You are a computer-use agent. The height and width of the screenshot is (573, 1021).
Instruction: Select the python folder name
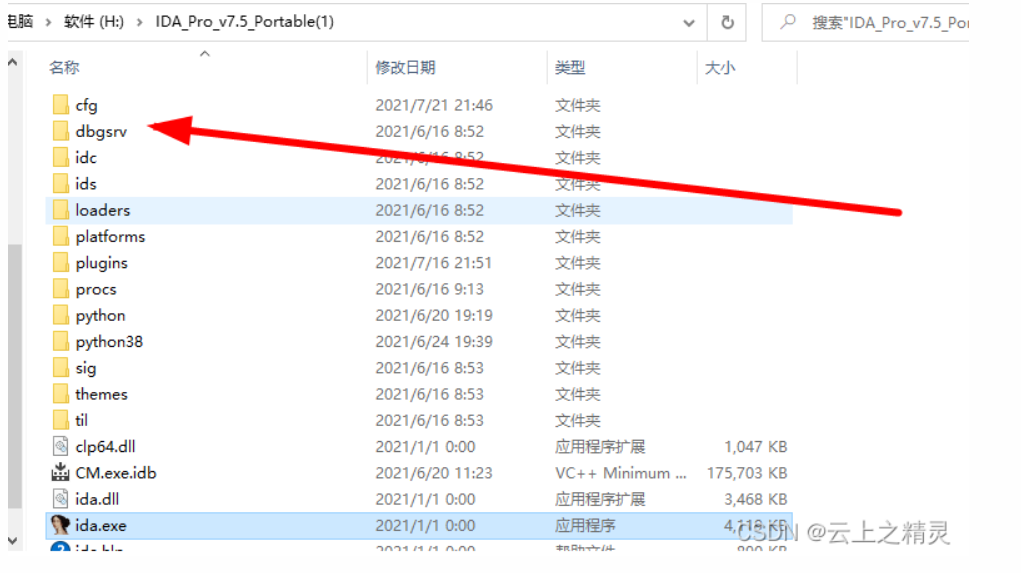click(100, 316)
